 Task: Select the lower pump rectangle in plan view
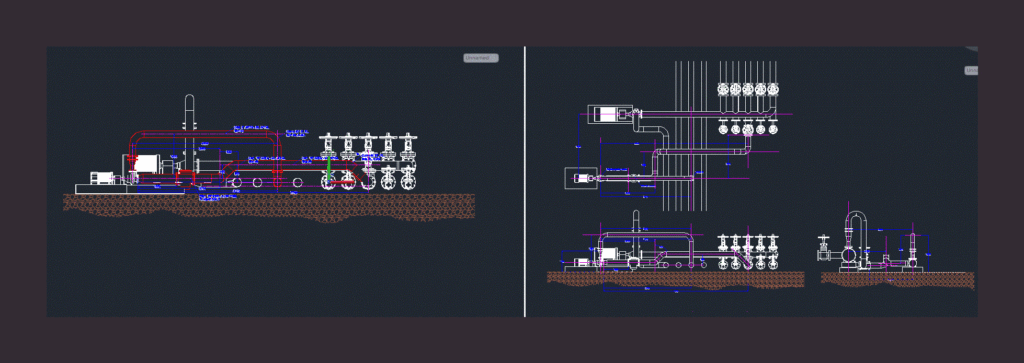click(581, 178)
